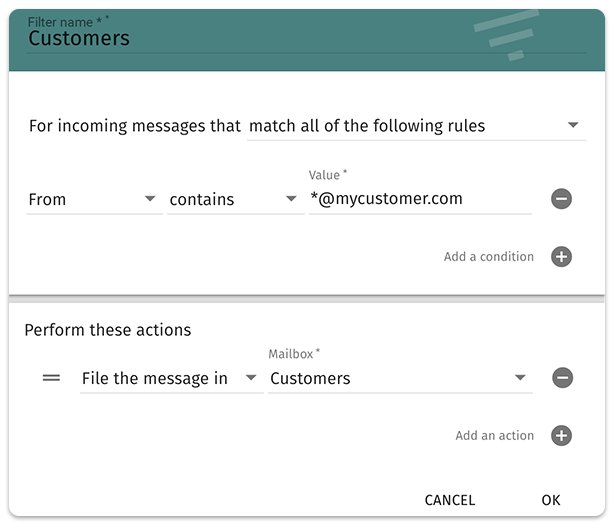Screen dimensions: 614x528
Task: Click the plus icon to add an action
Action: tap(561, 436)
